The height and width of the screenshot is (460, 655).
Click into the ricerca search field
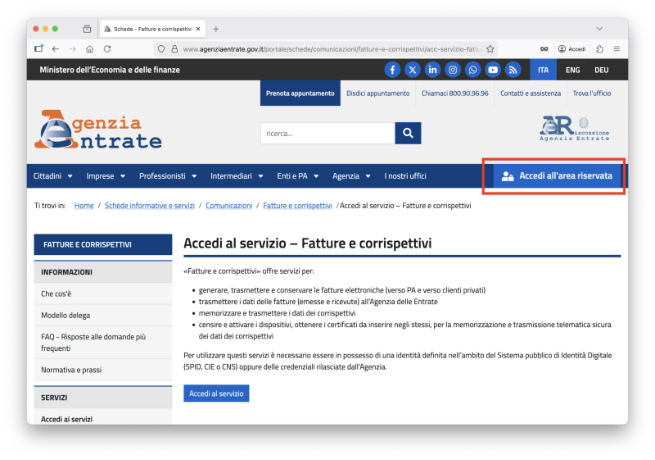coord(328,133)
